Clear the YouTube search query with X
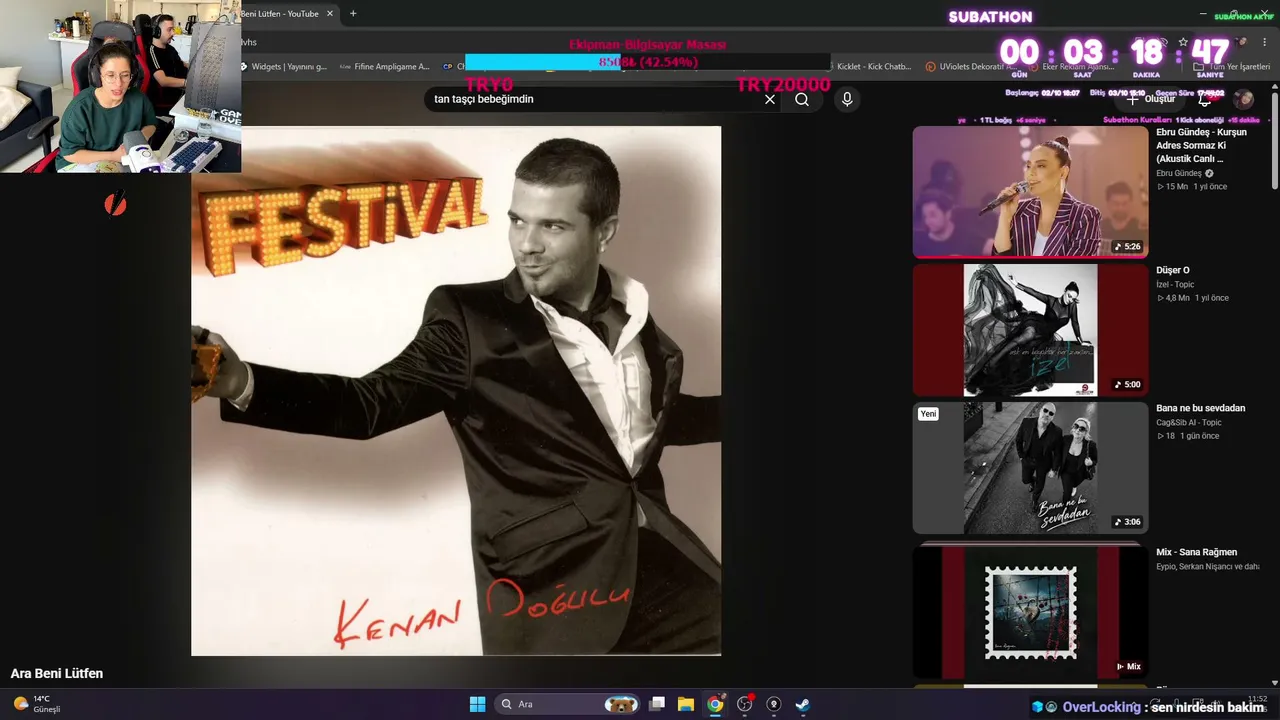This screenshot has height=720, width=1280. pos(770,100)
